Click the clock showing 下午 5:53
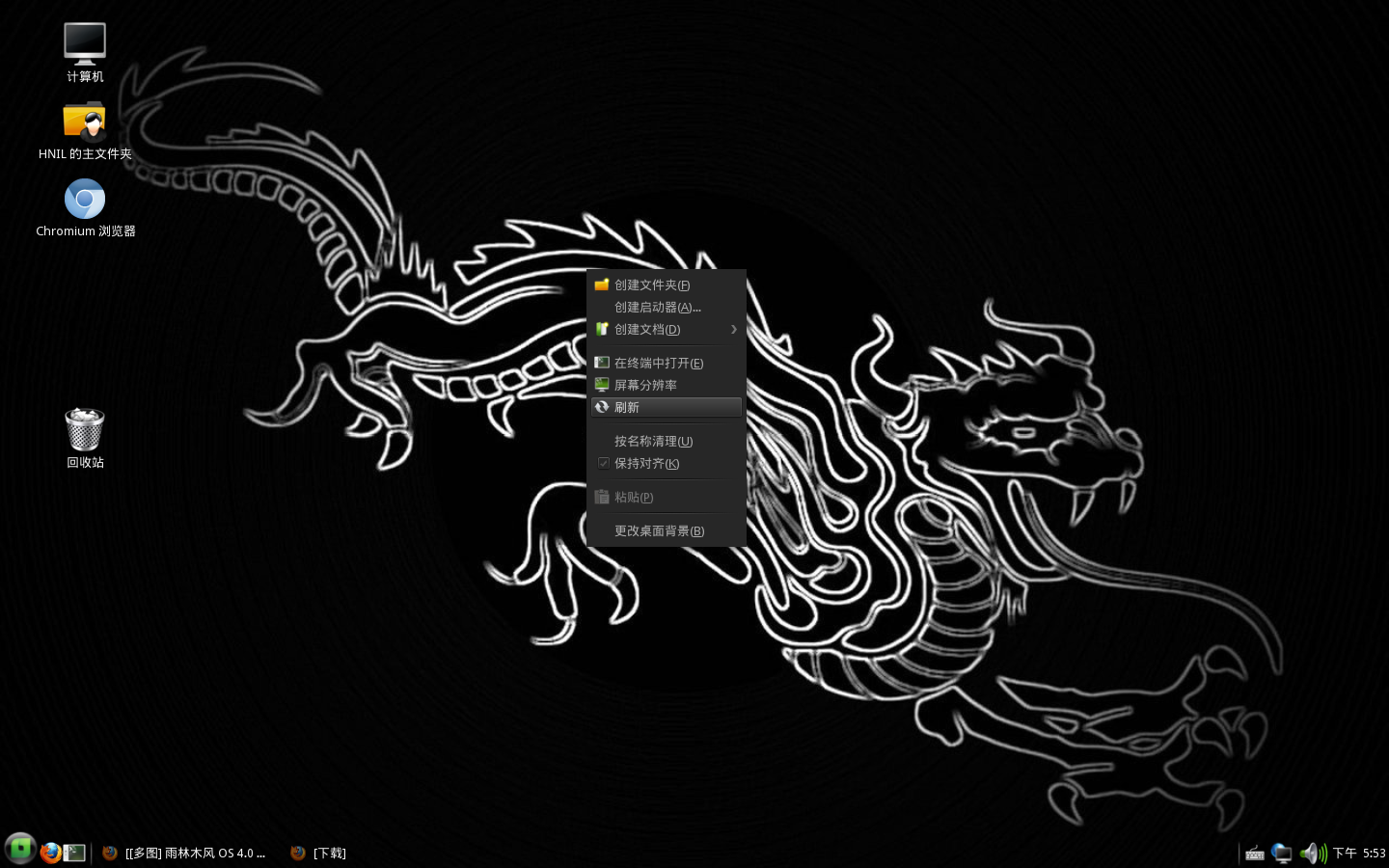Viewport: 1389px width, 868px height. pos(1359,853)
